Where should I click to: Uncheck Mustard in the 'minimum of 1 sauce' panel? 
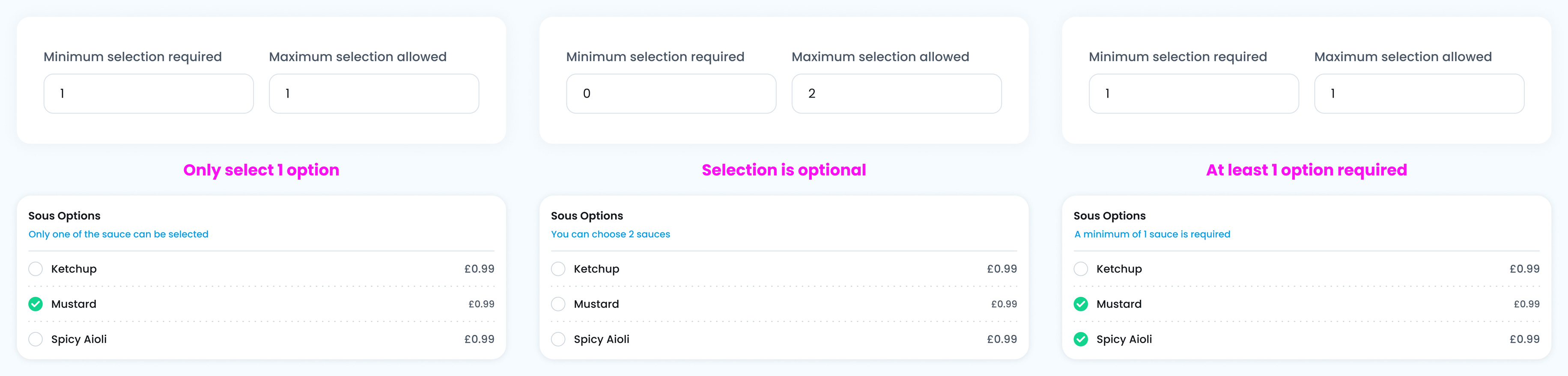point(1080,304)
